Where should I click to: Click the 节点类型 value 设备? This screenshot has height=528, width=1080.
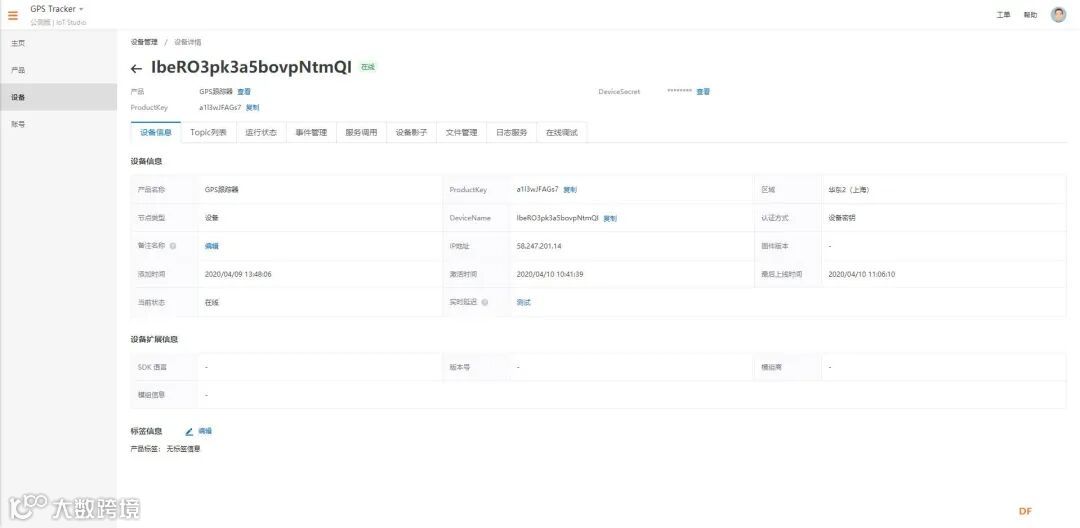pos(211,218)
